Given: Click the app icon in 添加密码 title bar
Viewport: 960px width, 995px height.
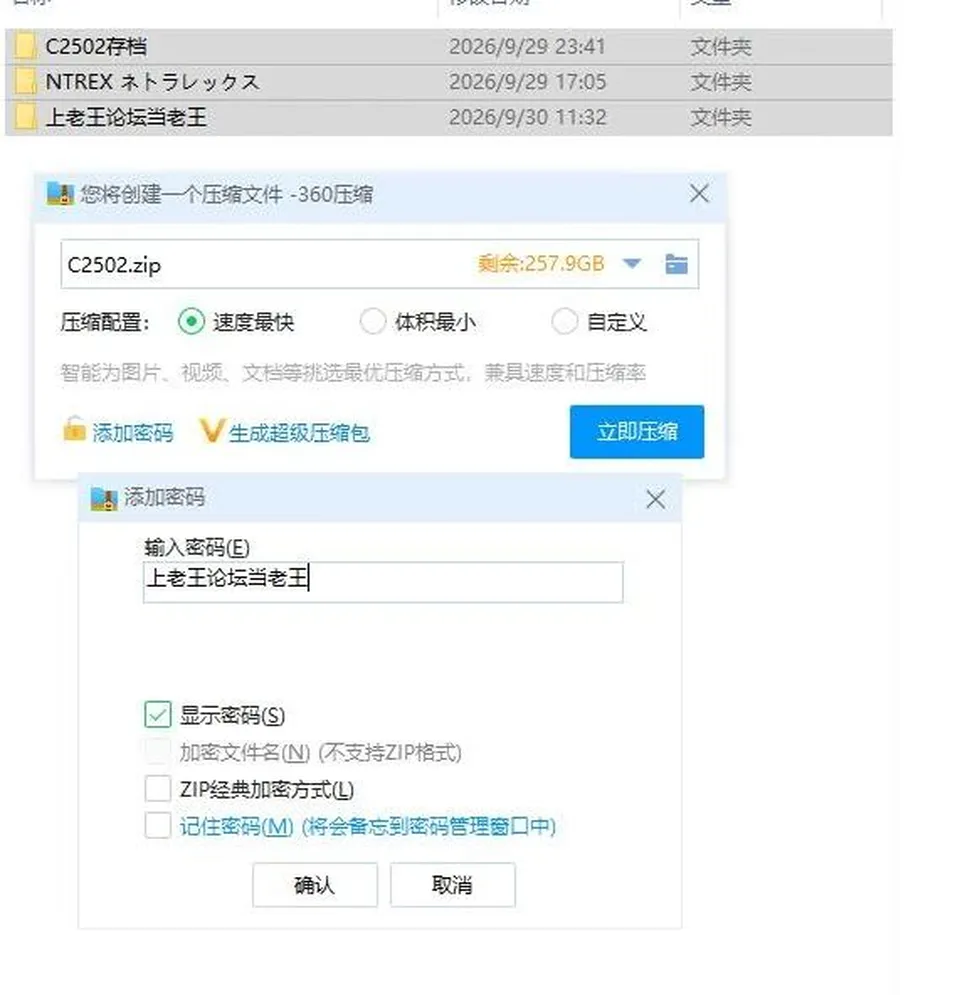Looking at the screenshot, I should coord(104,499).
